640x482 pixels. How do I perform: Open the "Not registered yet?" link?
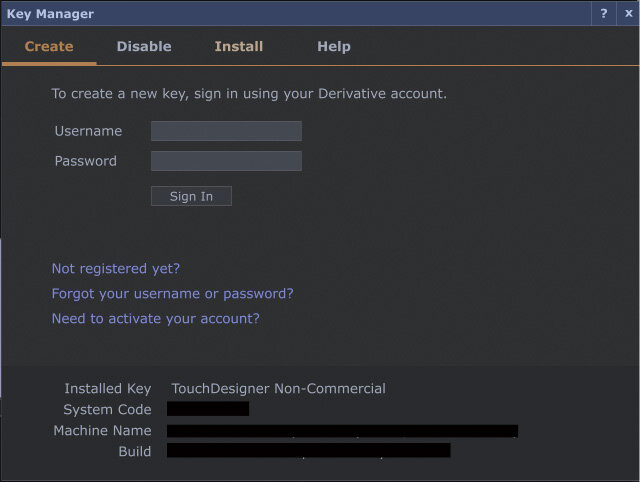pyautogui.click(x=116, y=268)
